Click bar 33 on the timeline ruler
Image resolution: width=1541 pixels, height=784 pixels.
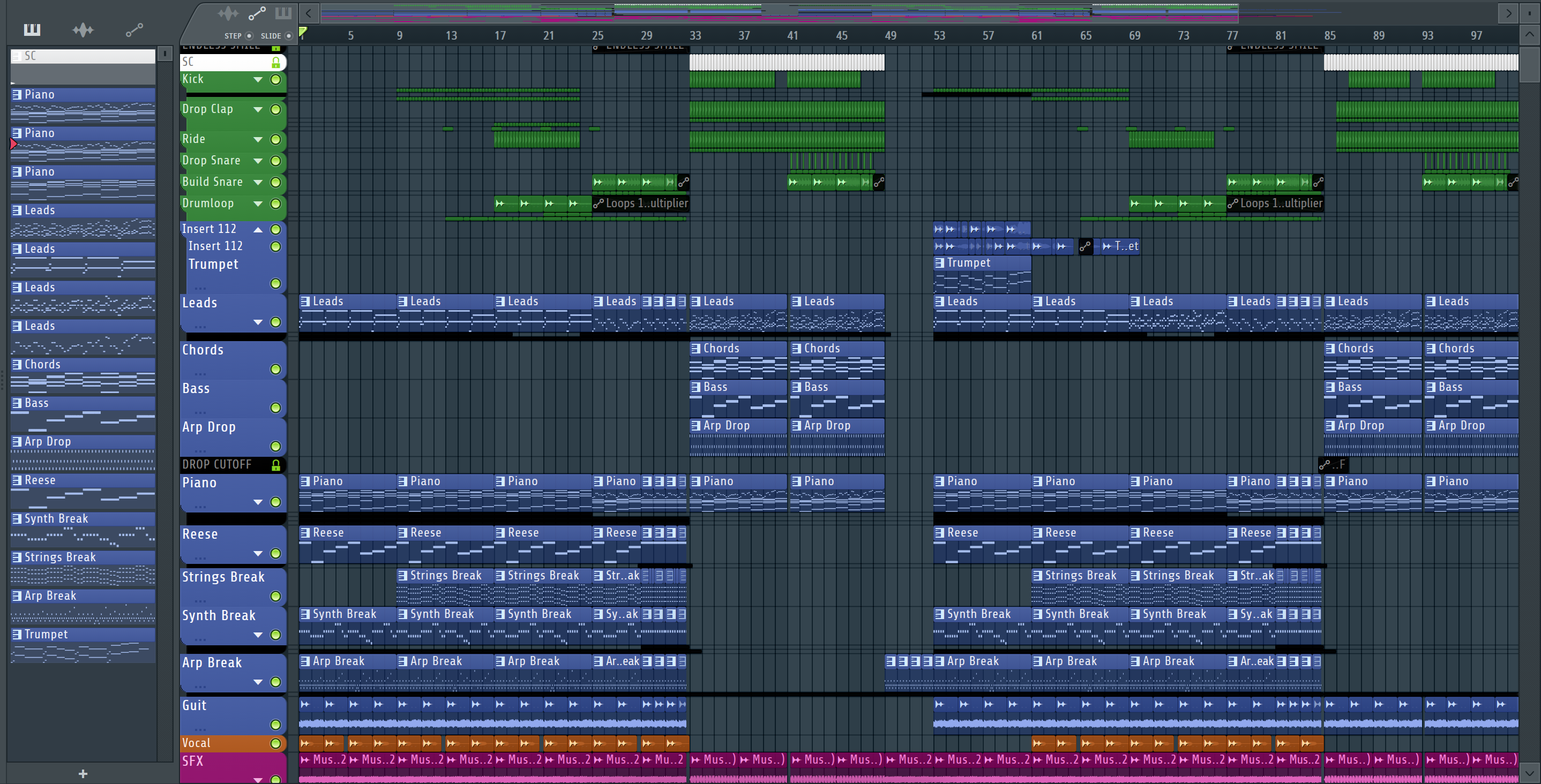[694, 36]
